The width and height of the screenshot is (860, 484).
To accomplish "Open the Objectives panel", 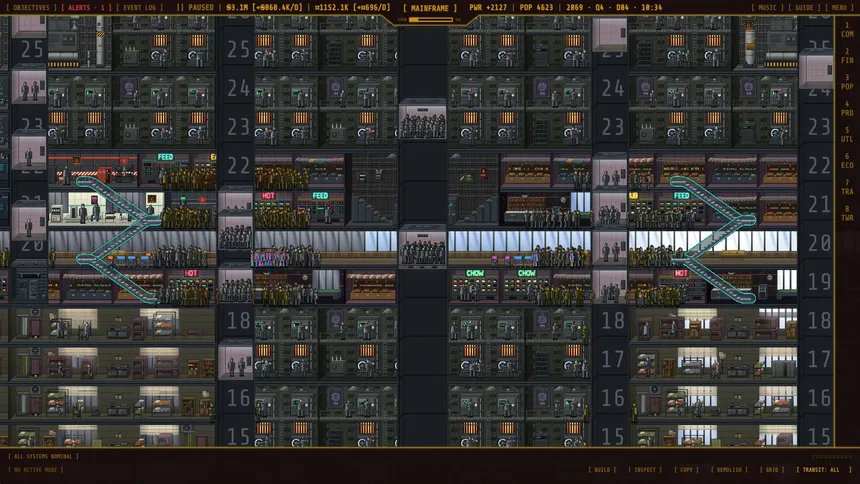I will [31, 8].
